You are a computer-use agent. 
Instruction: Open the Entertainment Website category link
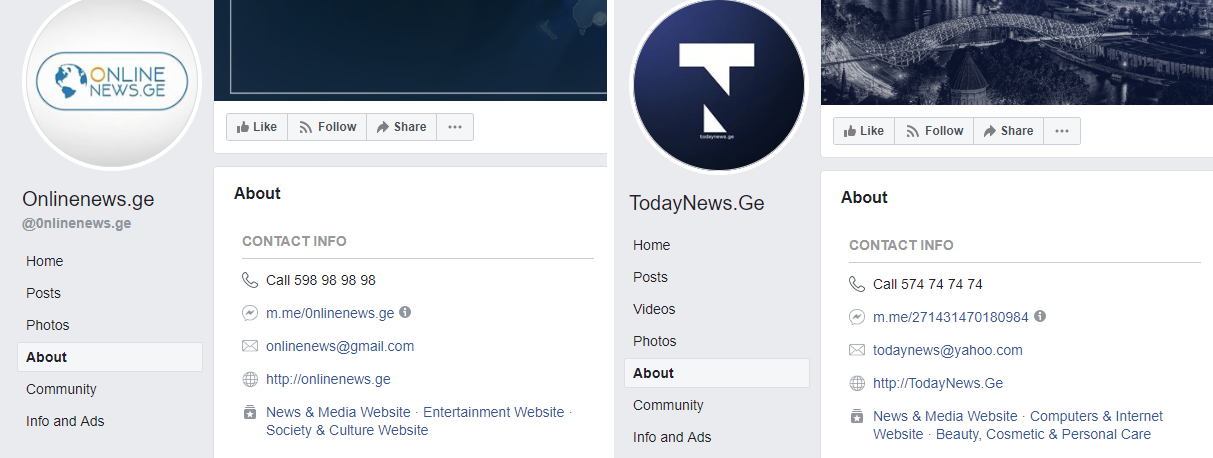[494, 412]
